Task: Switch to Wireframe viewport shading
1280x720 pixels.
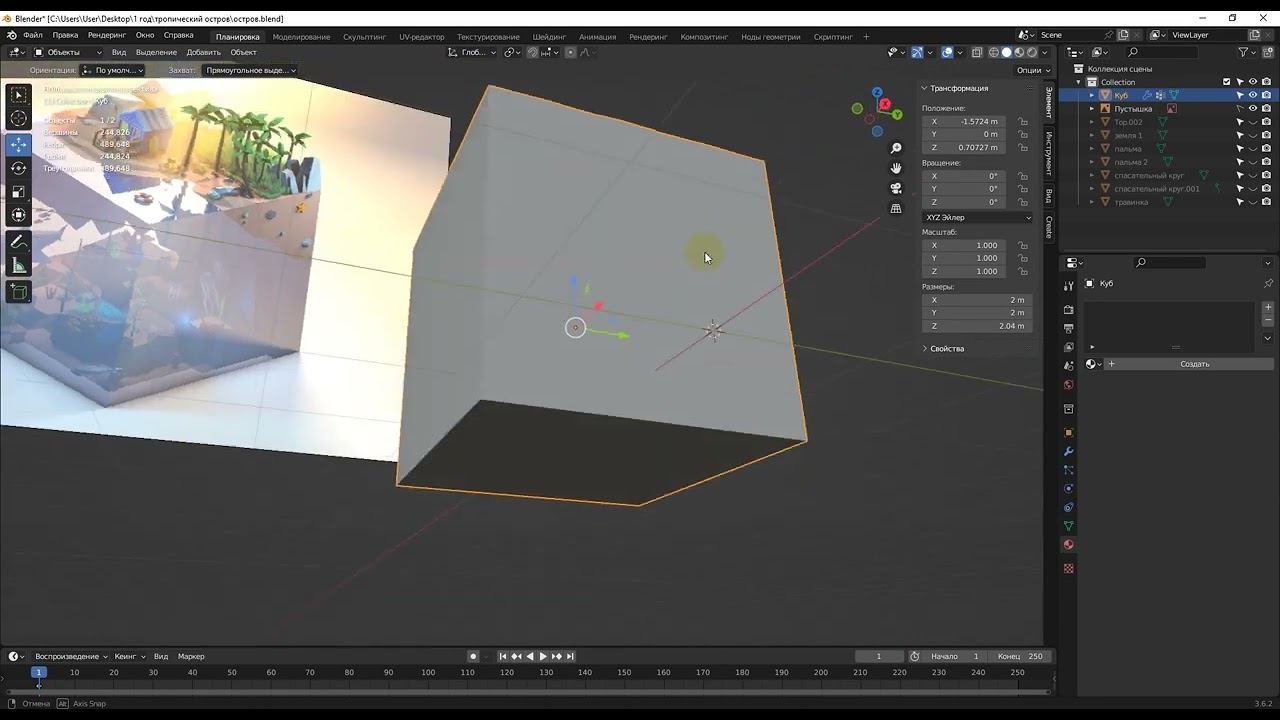Action: point(994,52)
